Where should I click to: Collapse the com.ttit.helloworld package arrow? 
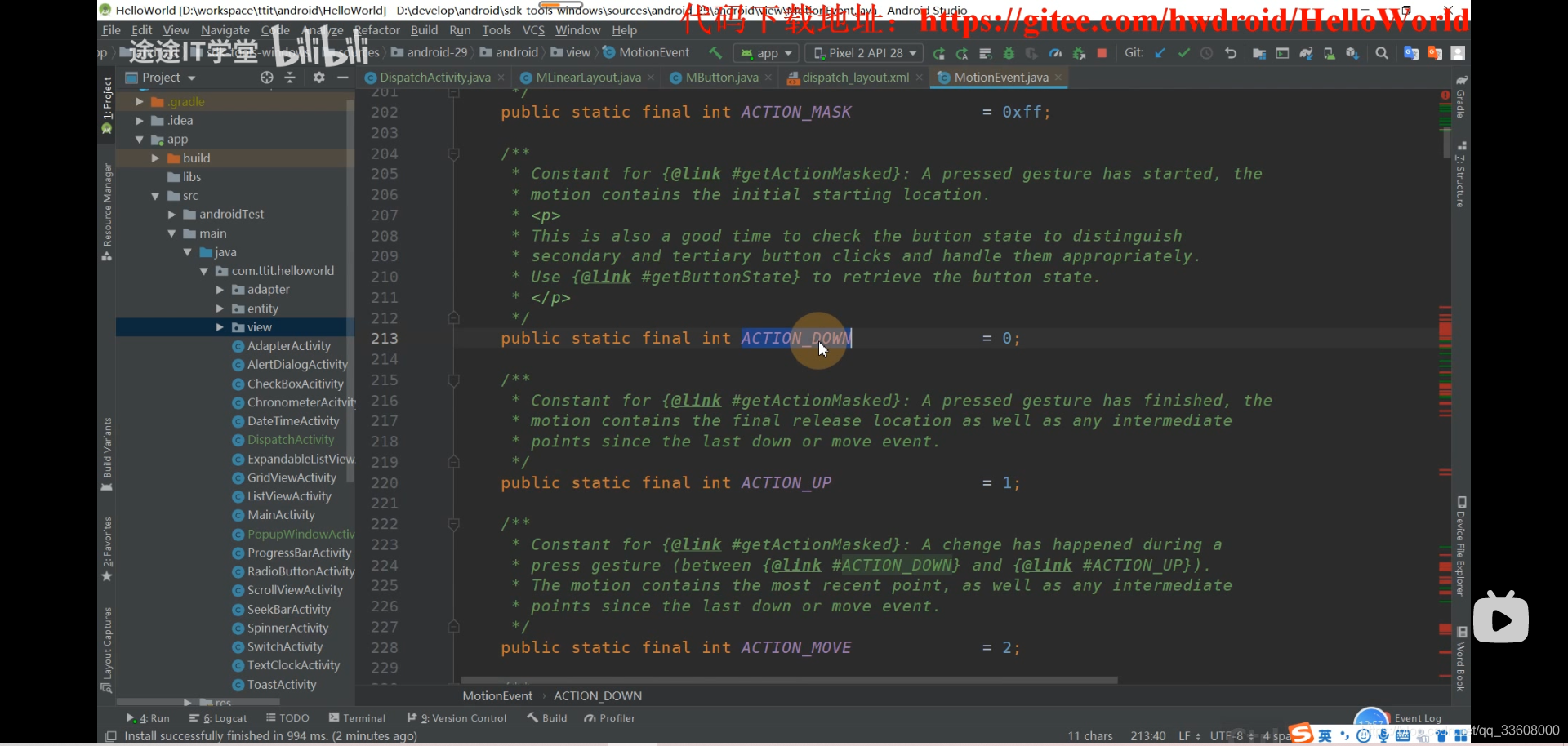click(203, 271)
